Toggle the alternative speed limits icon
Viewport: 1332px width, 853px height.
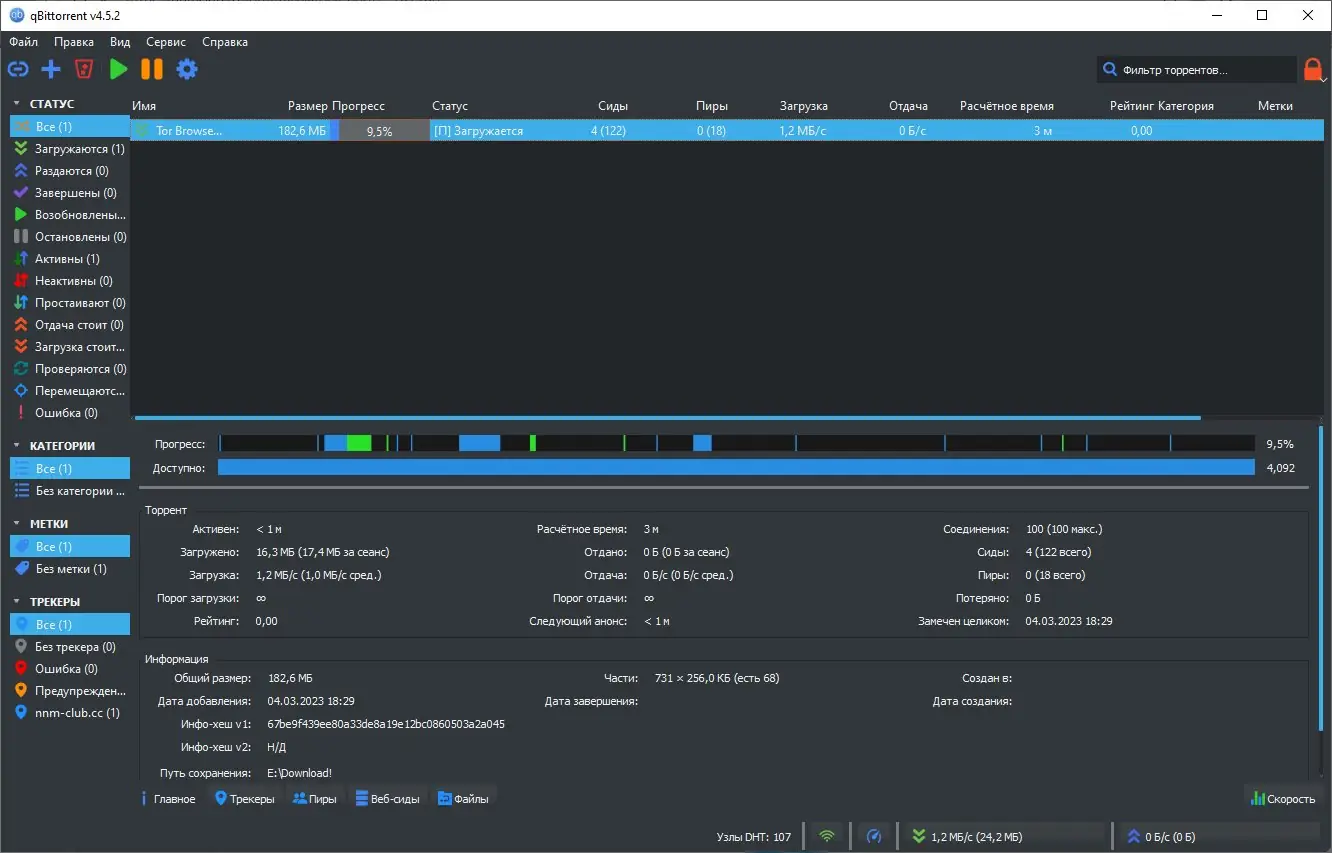point(874,836)
